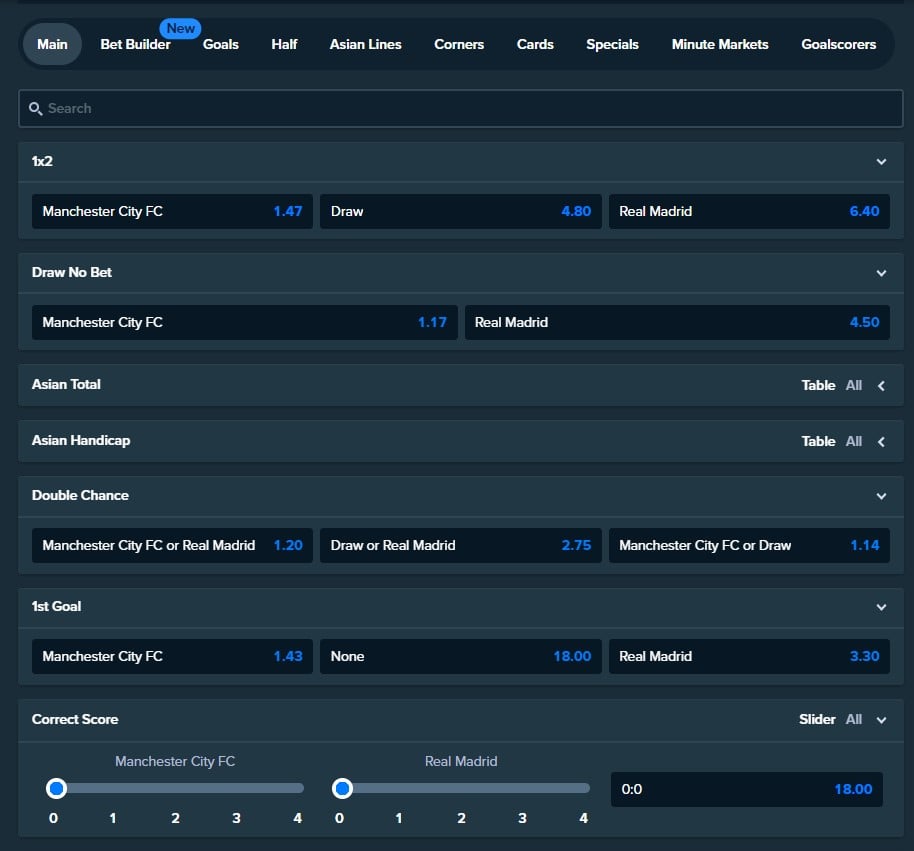The height and width of the screenshot is (851, 914).
Task: Pick Real Madrid Draw No Bet 4.50
Action: (x=676, y=322)
